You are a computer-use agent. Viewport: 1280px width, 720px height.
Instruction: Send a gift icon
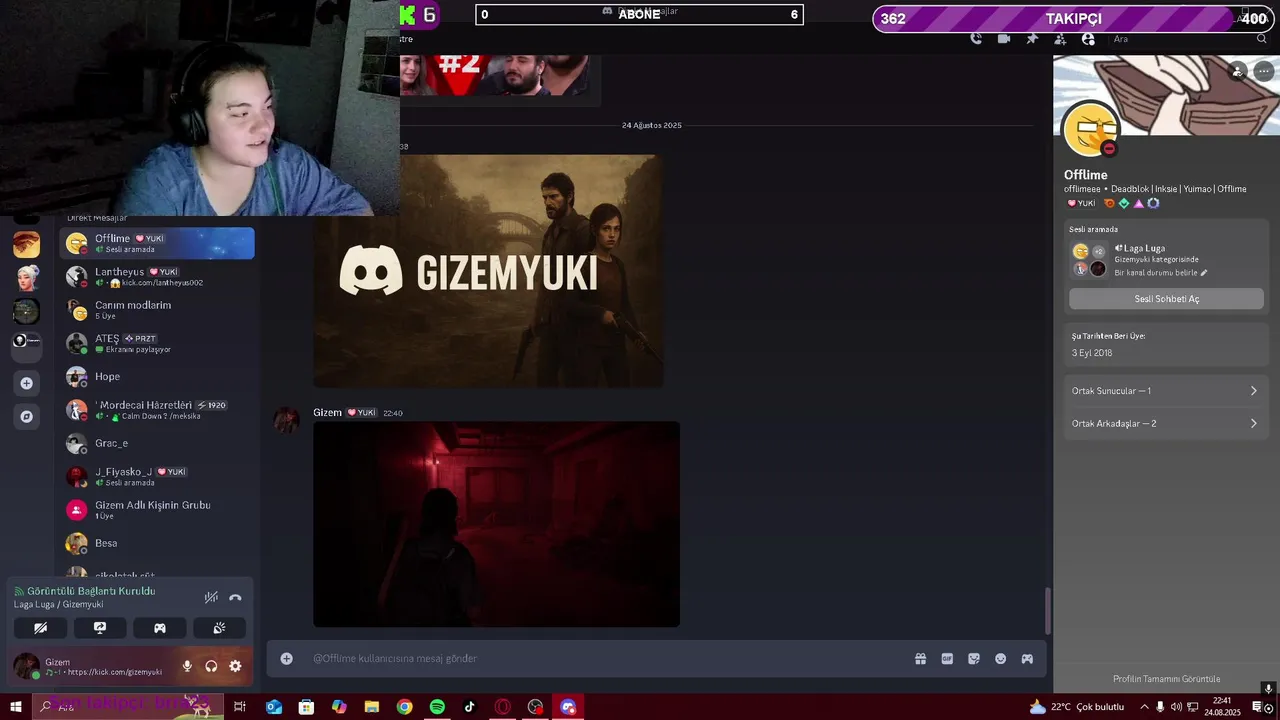click(x=920, y=658)
